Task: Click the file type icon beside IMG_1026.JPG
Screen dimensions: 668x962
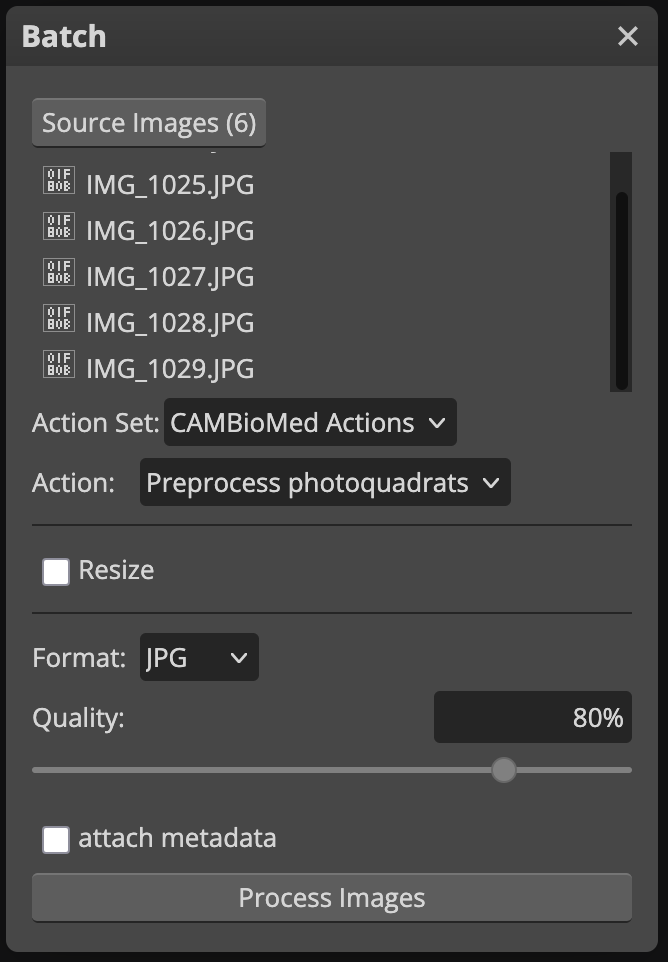Action: coord(59,226)
